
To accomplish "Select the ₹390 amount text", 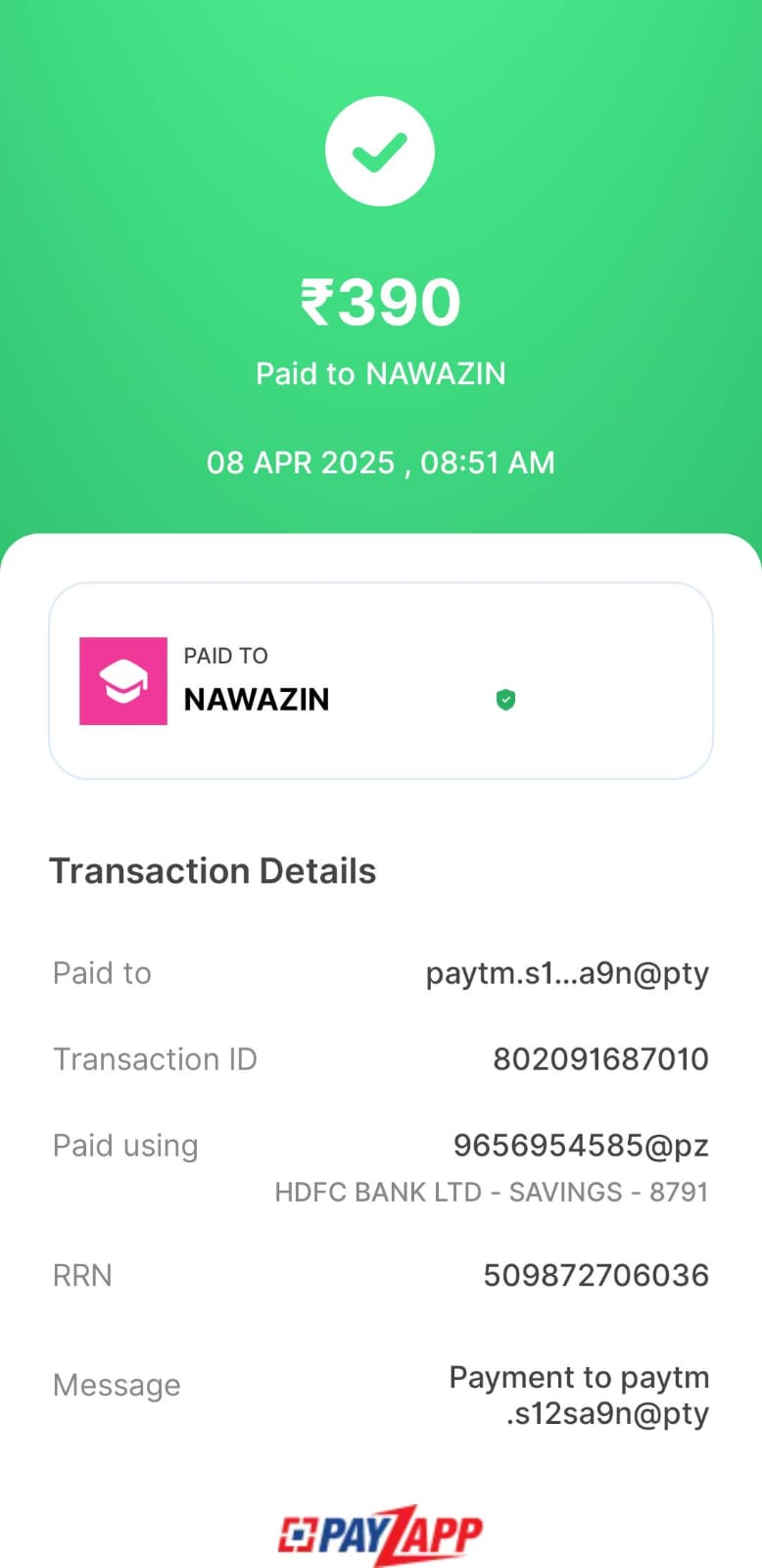I will click(380, 301).
